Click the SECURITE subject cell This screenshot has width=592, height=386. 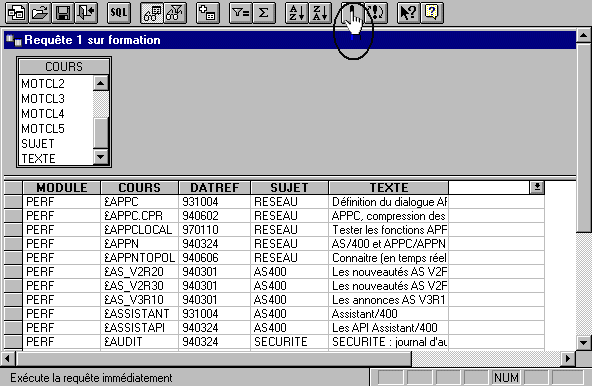pyautogui.click(x=289, y=341)
